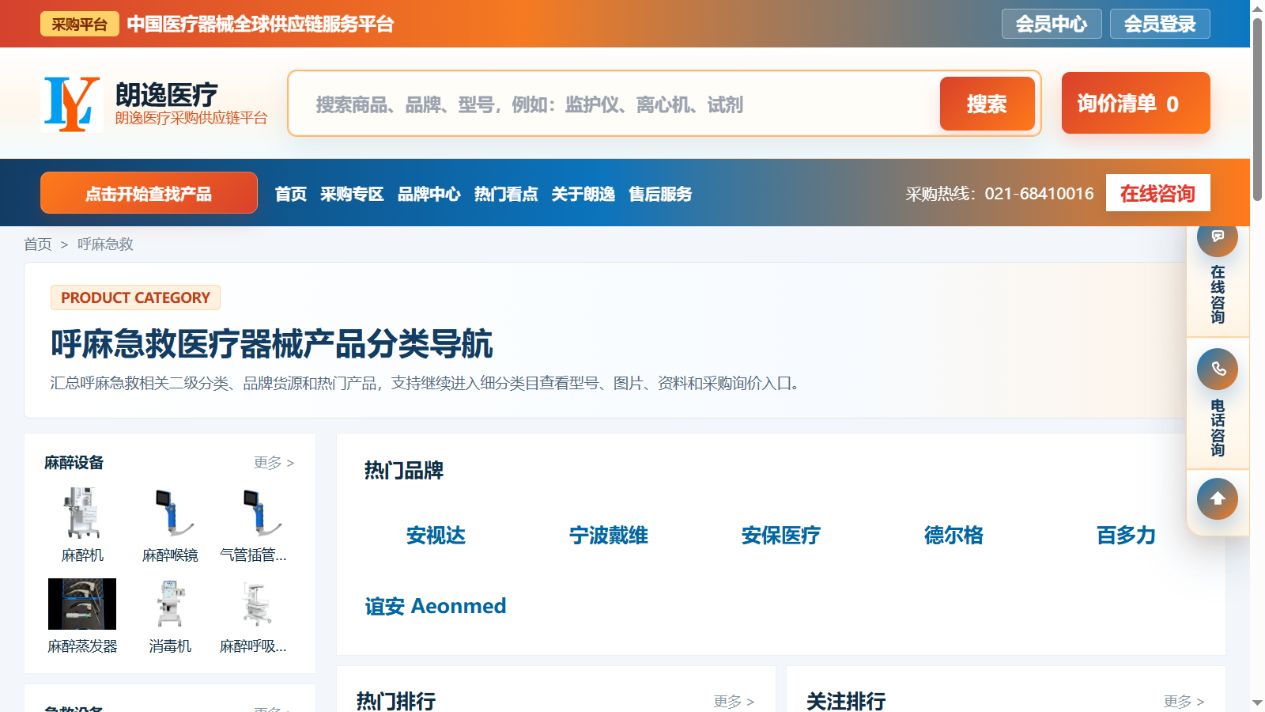Click the PRODUCT CATEGORY tag
1265x712 pixels.
(x=135, y=297)
